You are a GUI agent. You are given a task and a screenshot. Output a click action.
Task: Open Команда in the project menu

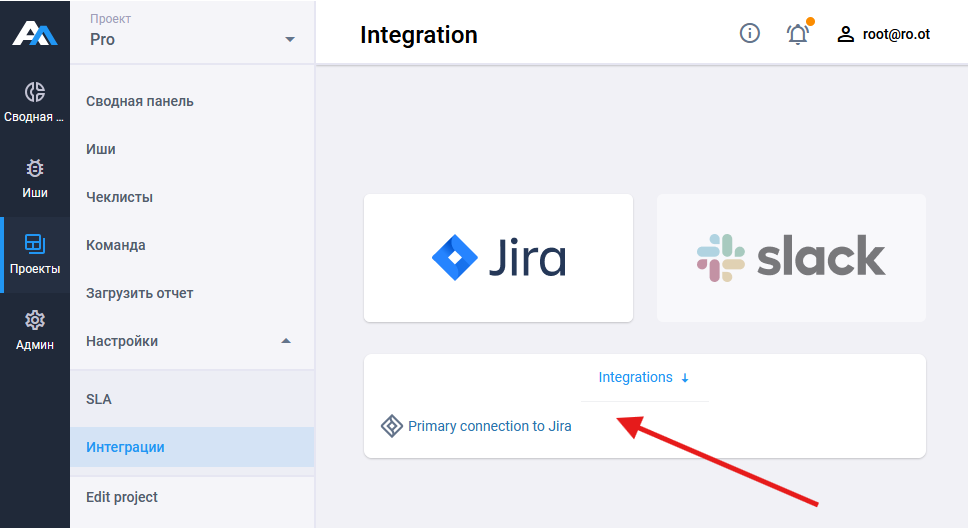115,245
